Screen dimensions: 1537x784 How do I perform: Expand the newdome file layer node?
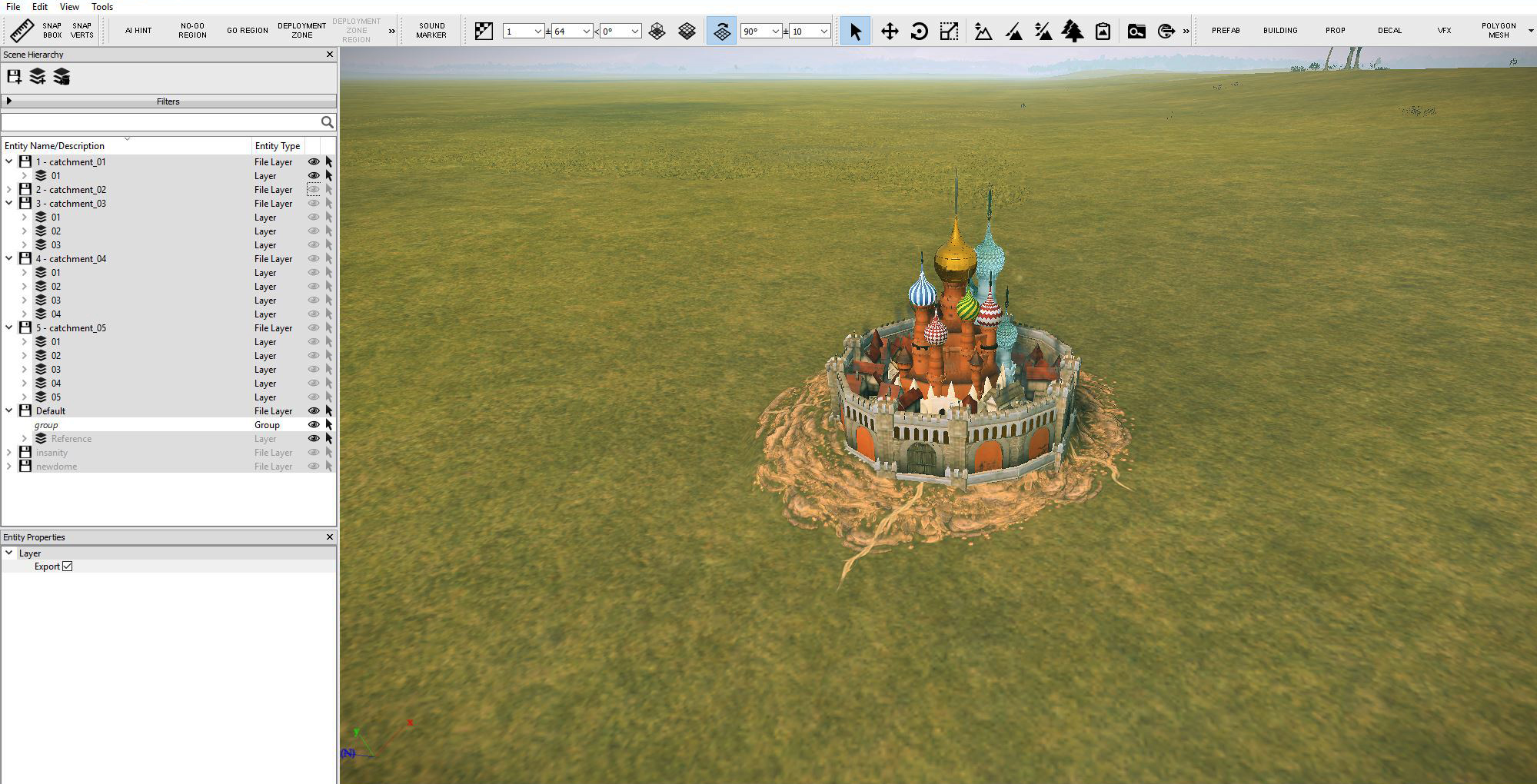(x=9, y=467)
